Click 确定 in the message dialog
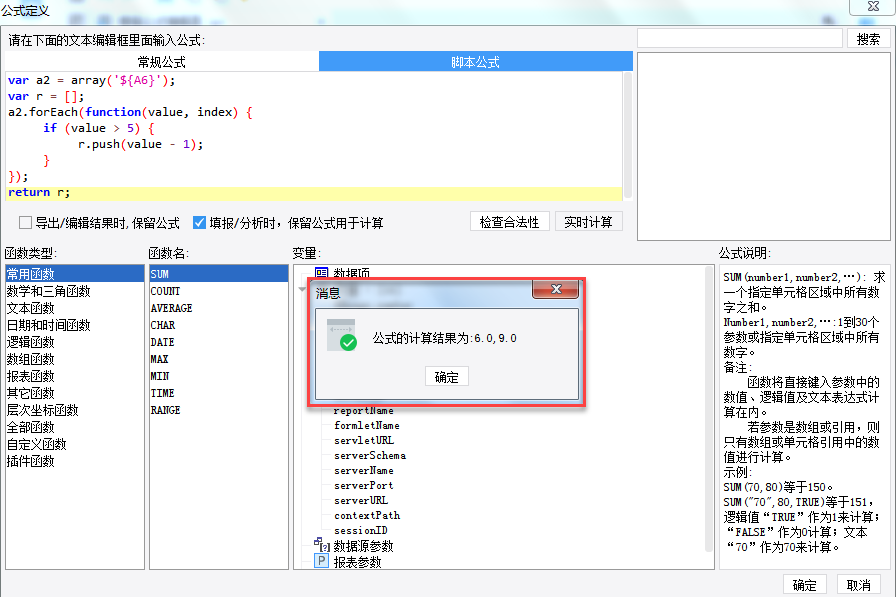Screen dimensions: 896x597 447,377
